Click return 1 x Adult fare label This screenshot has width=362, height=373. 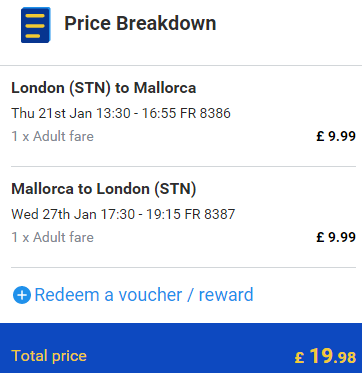[53, 237]
